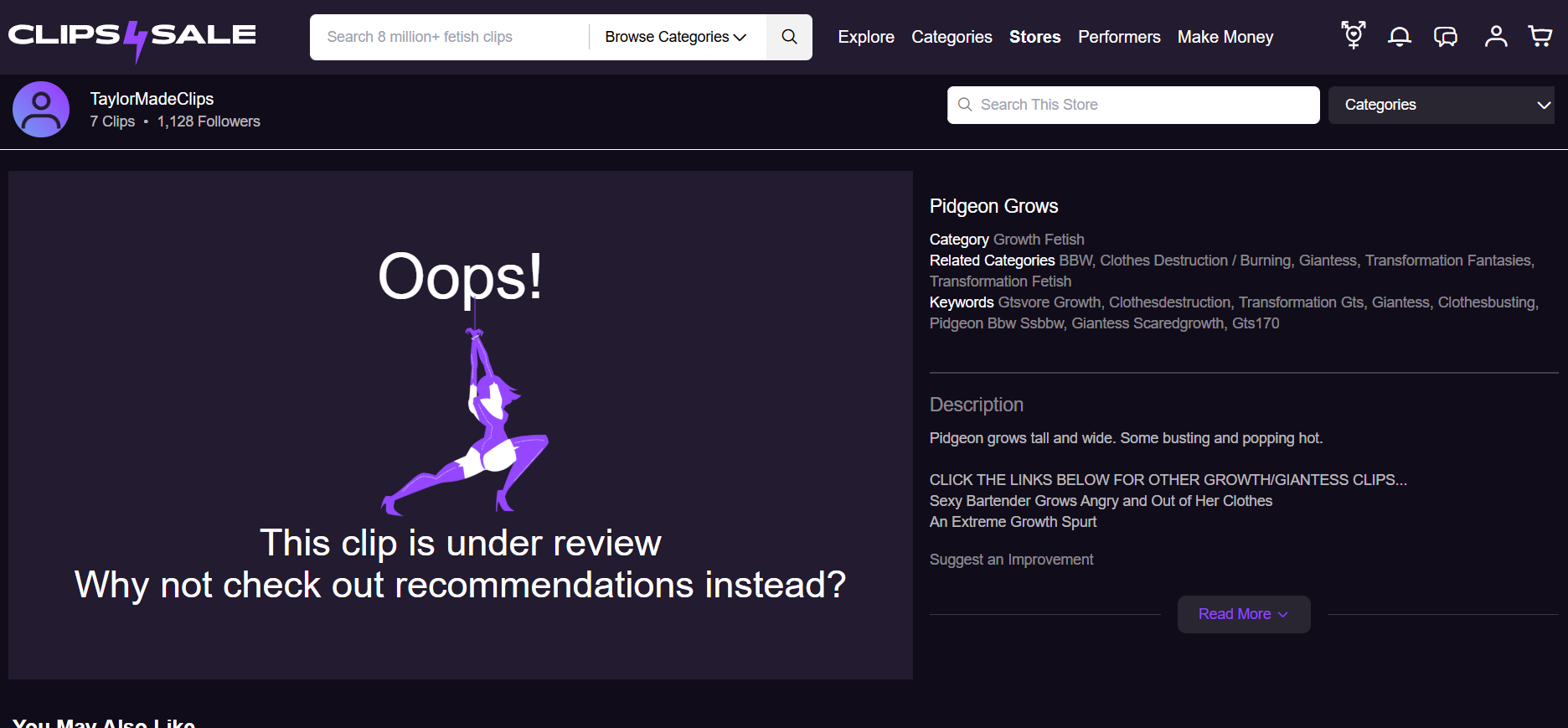Viewport: 1568px width, 728px height.
Task: Open the store Categories dropdown
Action: 1441,105
